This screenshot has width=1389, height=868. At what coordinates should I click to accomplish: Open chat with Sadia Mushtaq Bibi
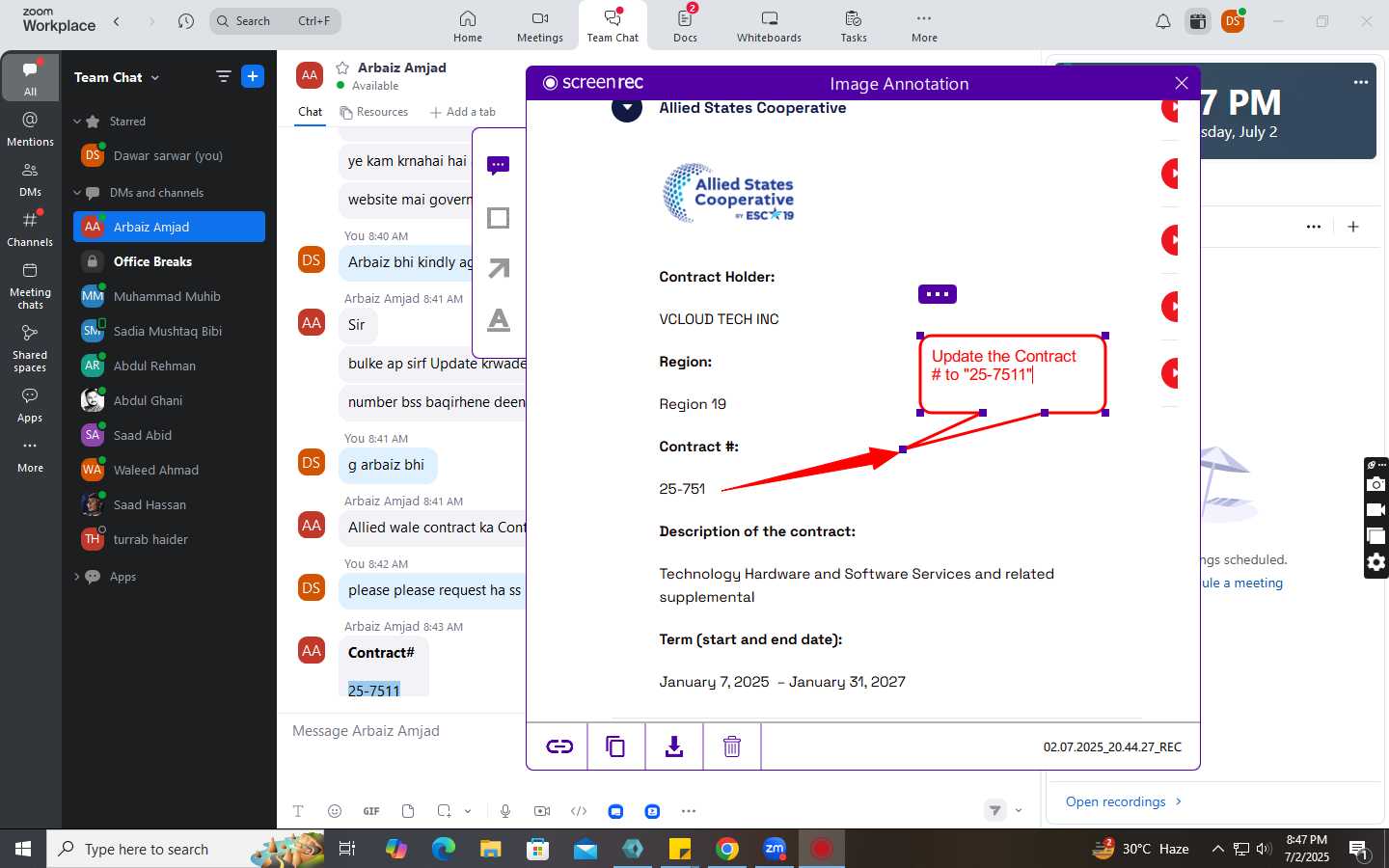[169, 331]
